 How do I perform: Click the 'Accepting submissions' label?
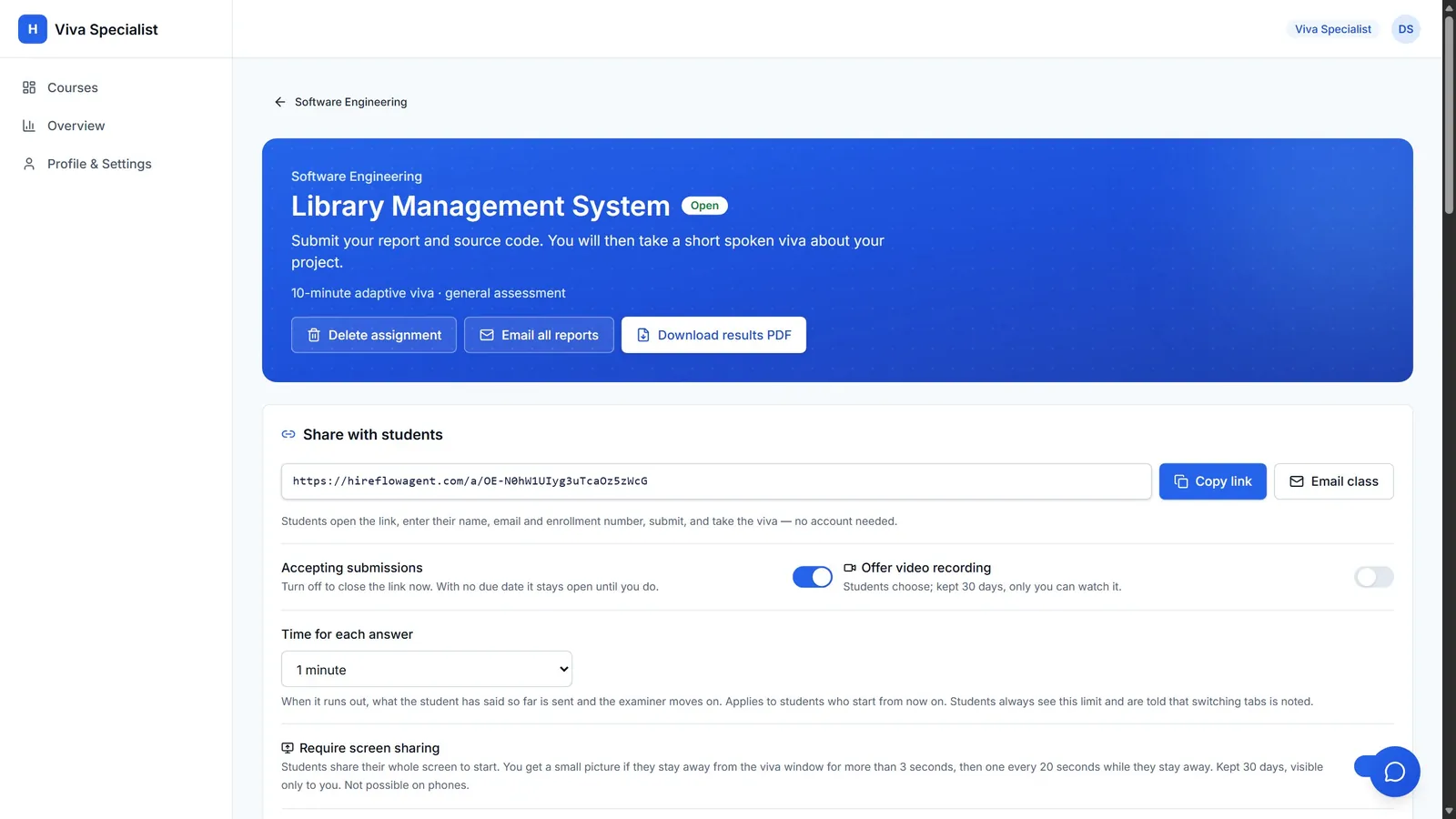(352, 568)
